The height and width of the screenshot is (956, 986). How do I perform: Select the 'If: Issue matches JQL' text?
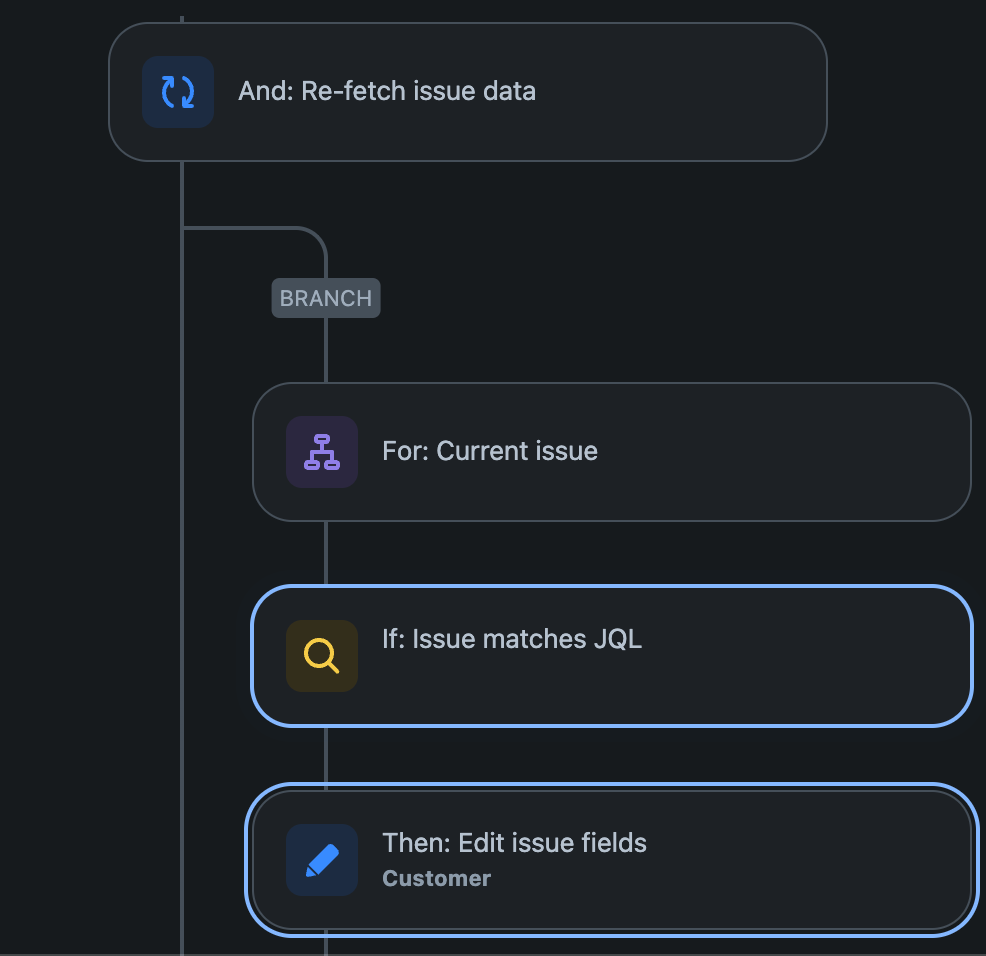(x=512, y=638)
